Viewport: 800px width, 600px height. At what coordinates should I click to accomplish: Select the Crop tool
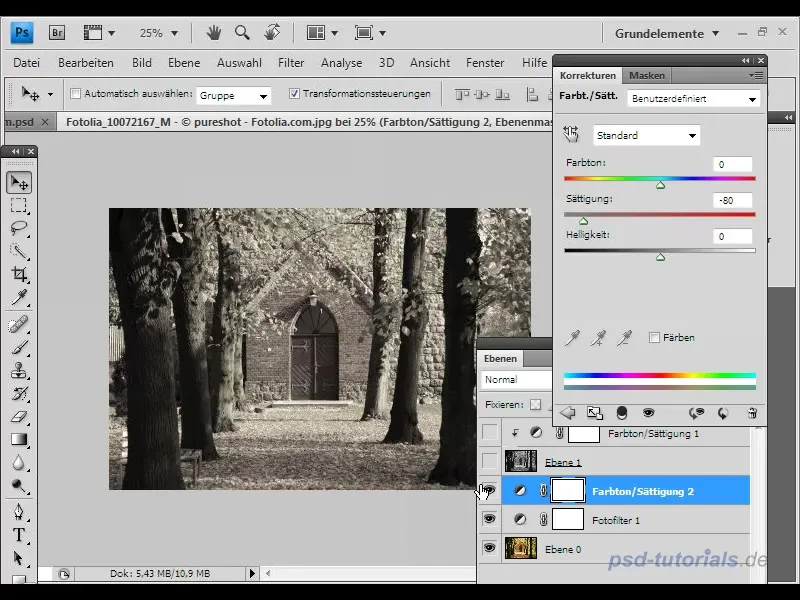19,273
